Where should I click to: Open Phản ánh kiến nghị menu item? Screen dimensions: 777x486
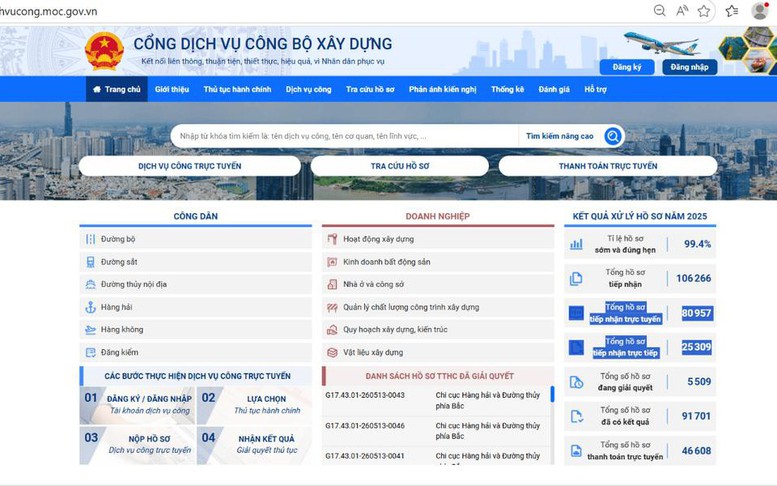[x=443, y=89]
